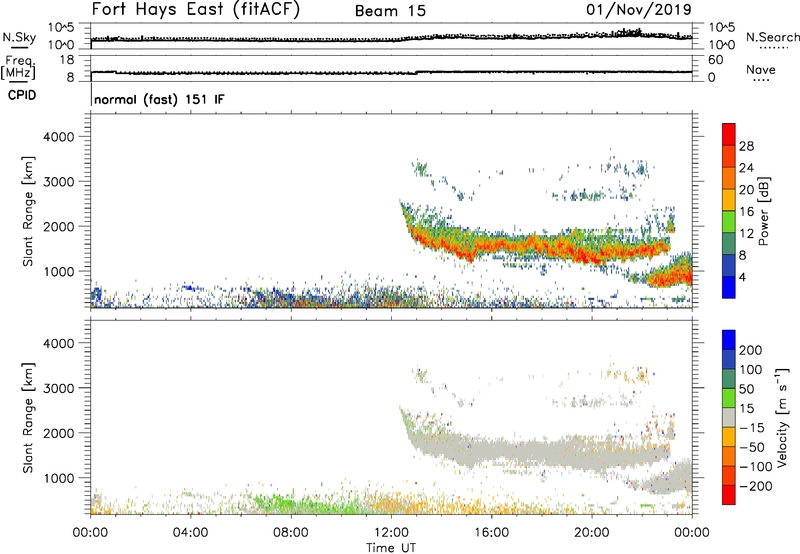Click the "4000" tick on the power panel axis
The image size is (800, 554).
coord(59,137)
